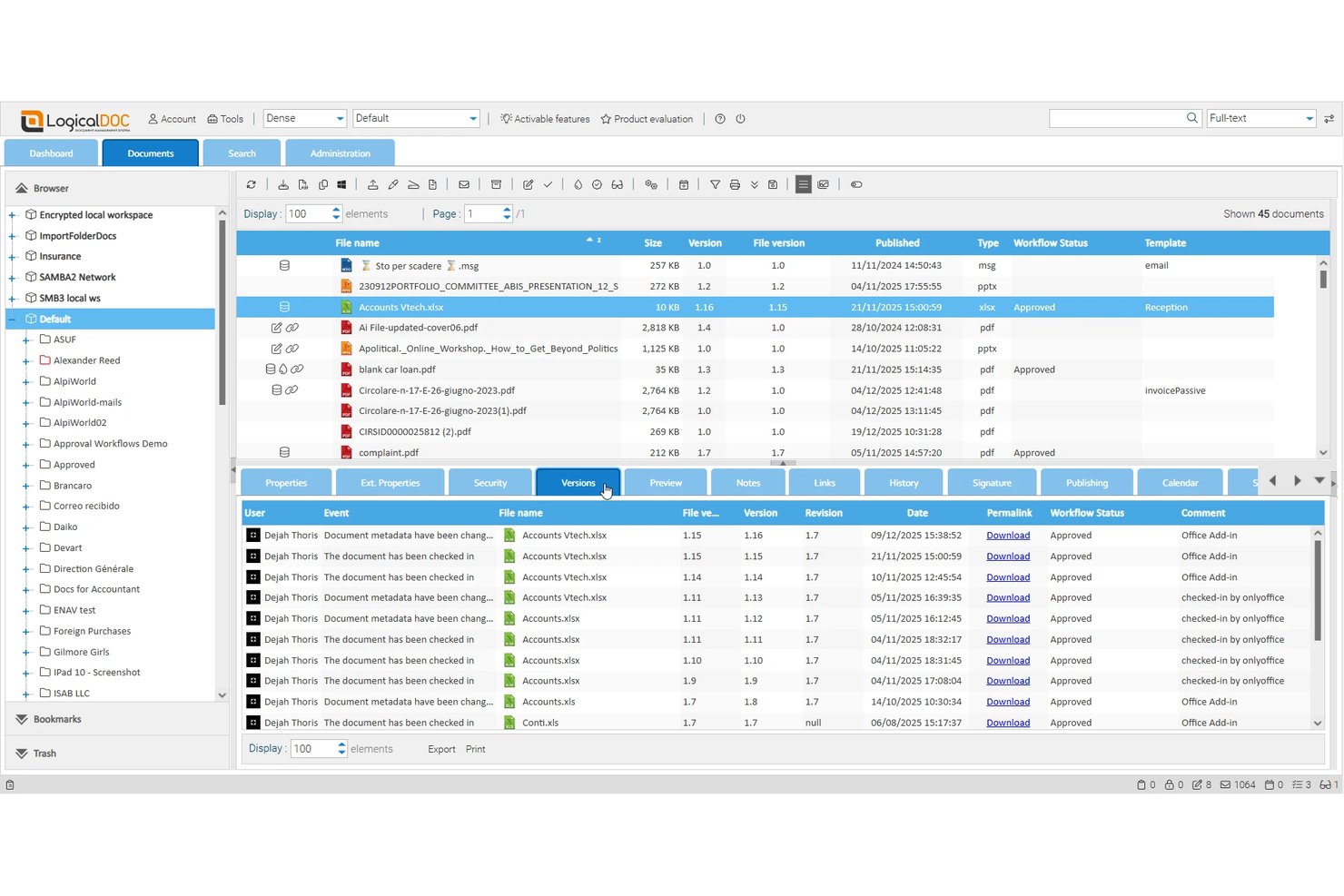Click the printer toolbar icon
Viewport: 1344px width, 896px height.
tap(735, 184)
